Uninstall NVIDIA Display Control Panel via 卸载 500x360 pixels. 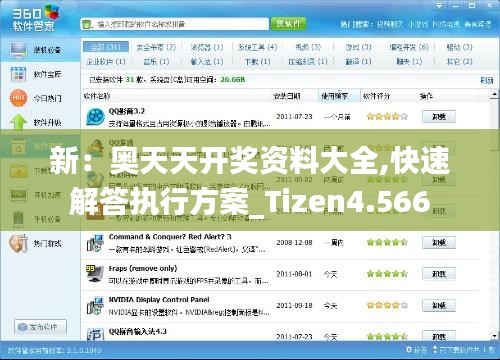(439, 305)
